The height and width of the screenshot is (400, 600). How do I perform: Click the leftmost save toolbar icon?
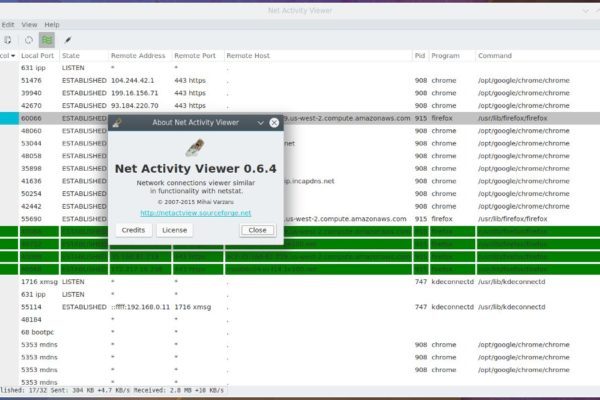8,40
